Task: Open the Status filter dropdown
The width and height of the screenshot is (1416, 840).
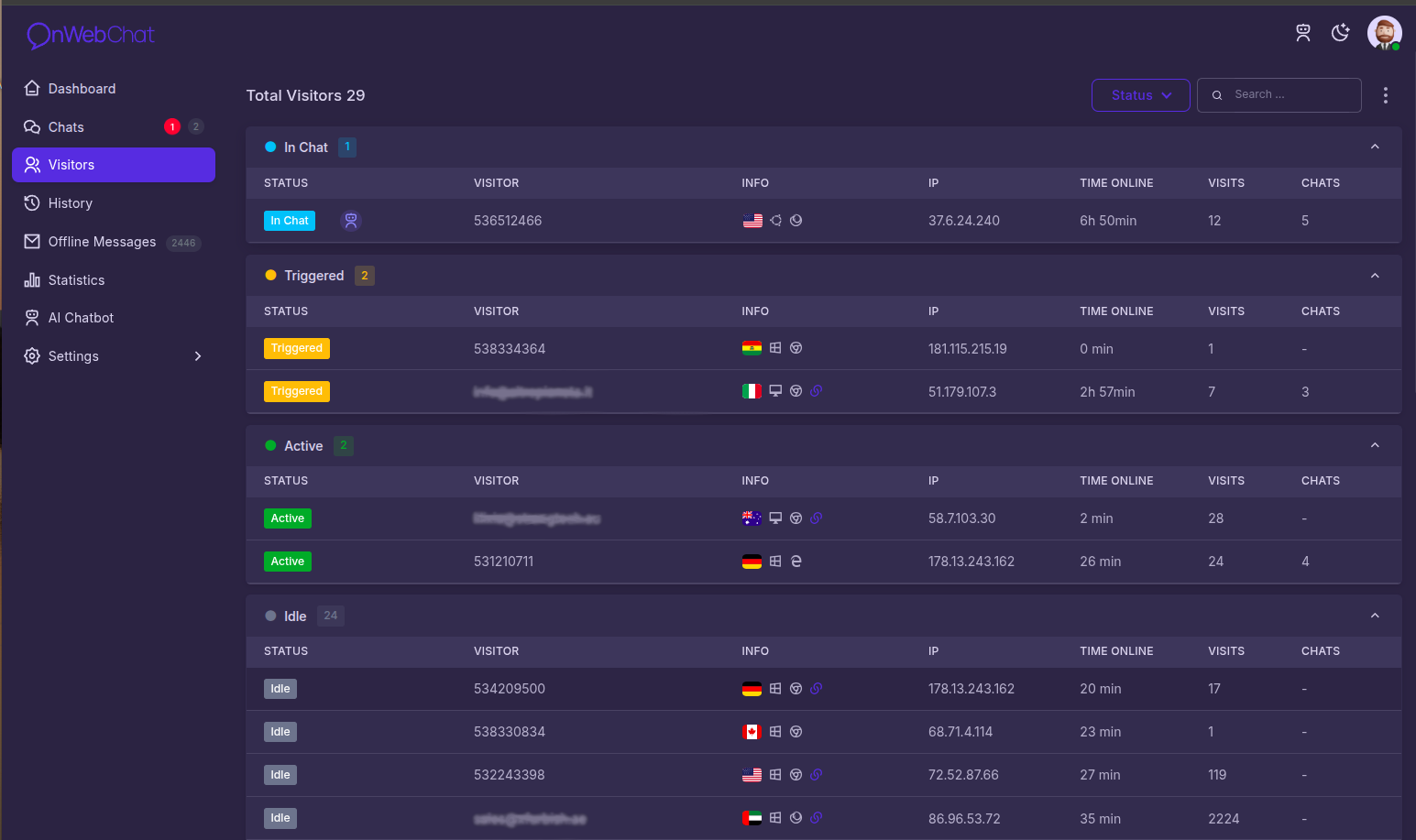Action: (1140, 95)
